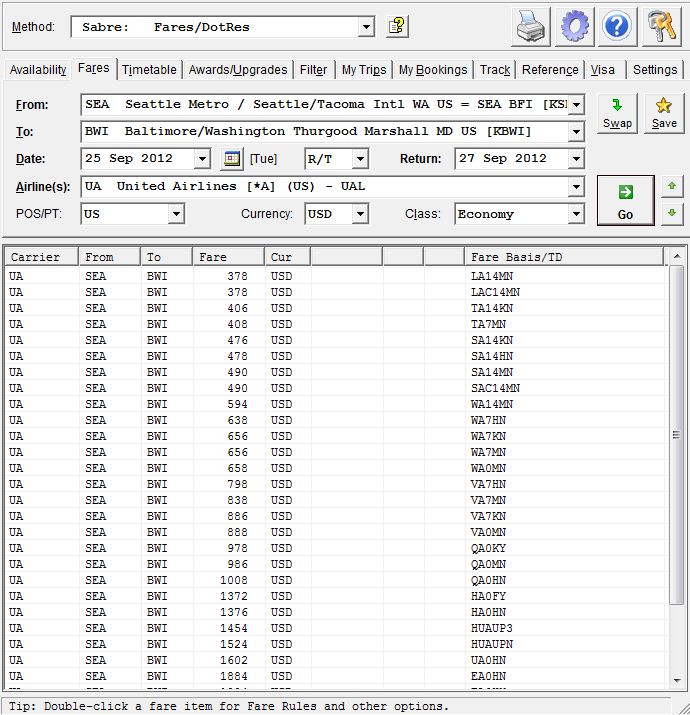
Task: Open the Return date dropdown
Action: [x=576, y=159]
